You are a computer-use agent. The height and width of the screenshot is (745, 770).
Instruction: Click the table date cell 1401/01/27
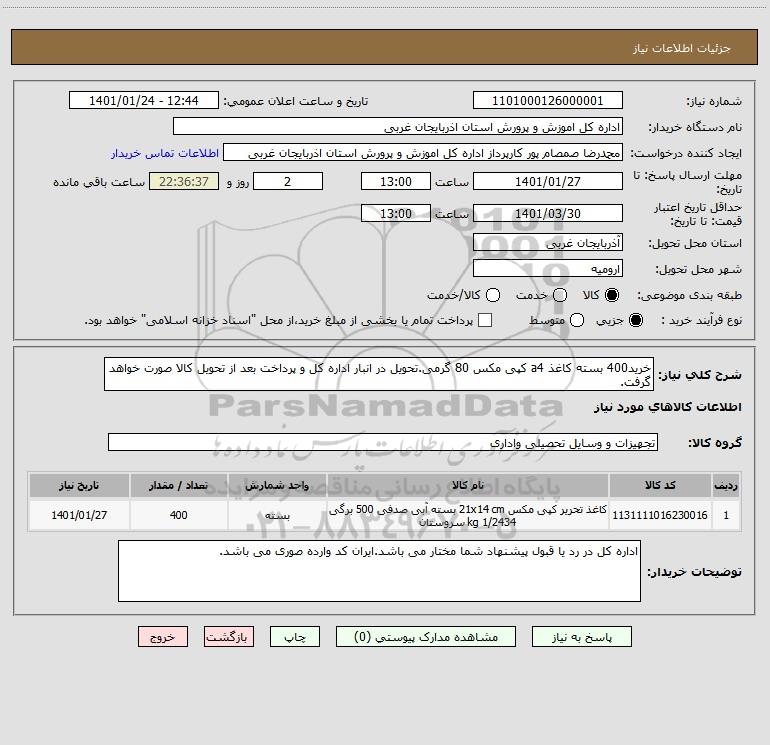(79, 515)
